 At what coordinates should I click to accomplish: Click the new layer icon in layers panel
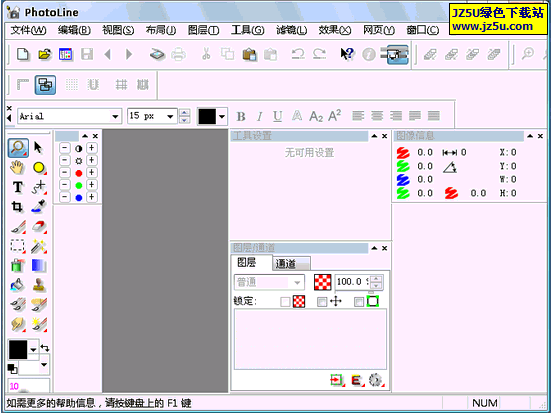click(x=337, y=380)
